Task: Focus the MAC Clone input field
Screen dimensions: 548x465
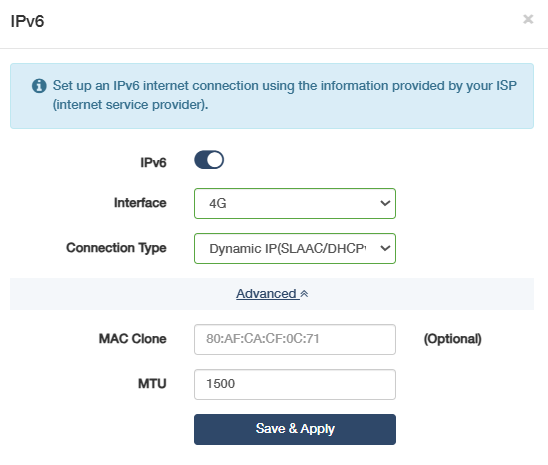Action: (295, 339)
